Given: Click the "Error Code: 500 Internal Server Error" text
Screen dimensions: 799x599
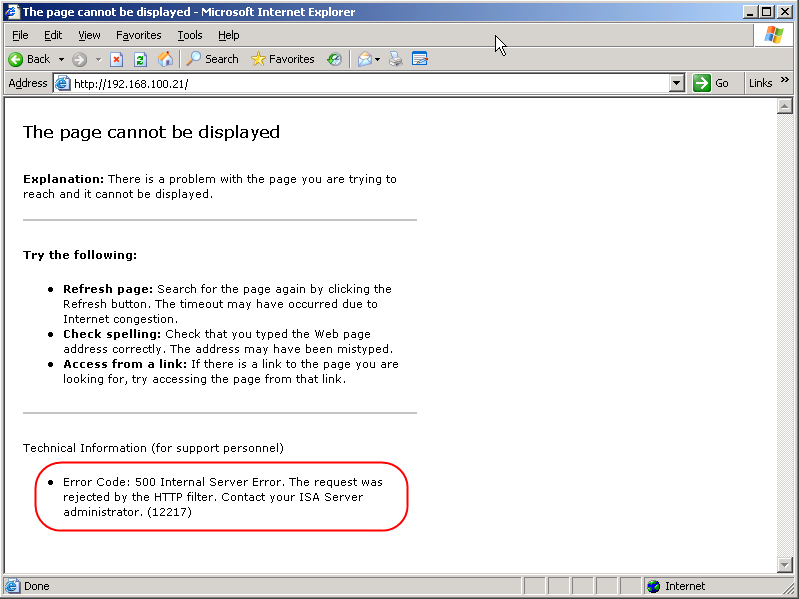Looking at the screenshot, I should (x=172, y=482).
